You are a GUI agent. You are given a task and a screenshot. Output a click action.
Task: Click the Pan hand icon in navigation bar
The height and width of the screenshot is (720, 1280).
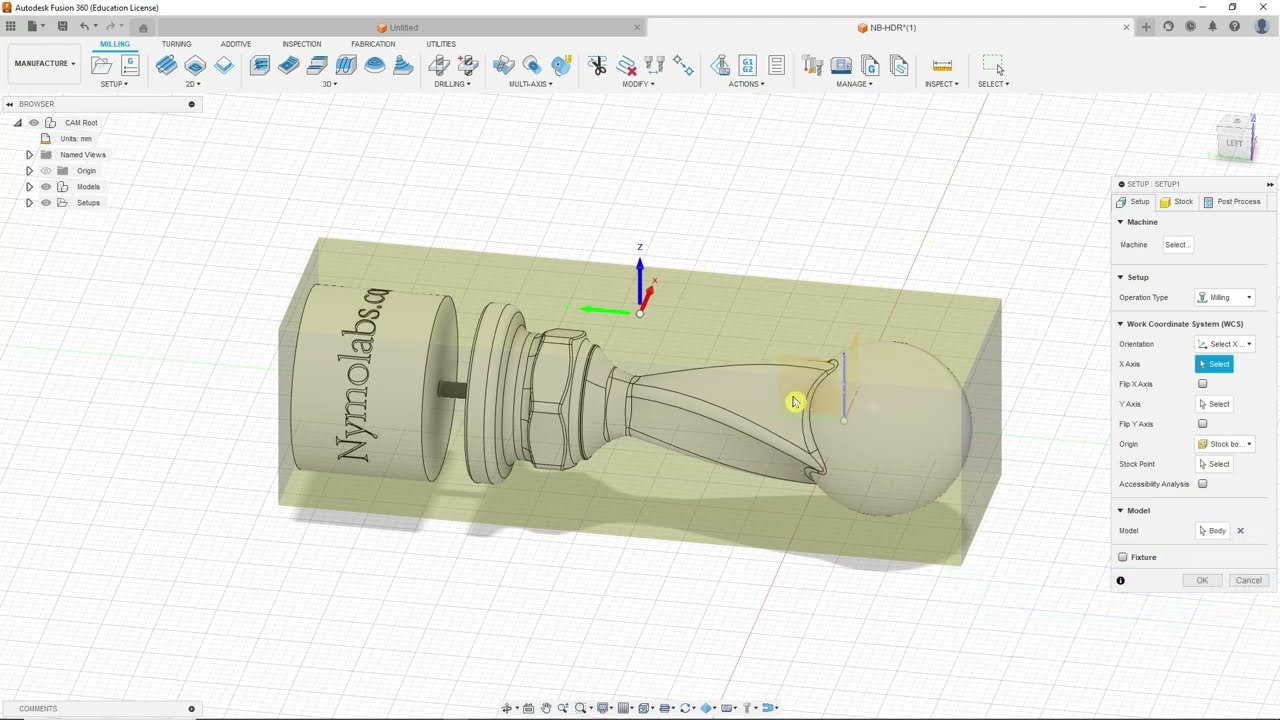(546, 708)
